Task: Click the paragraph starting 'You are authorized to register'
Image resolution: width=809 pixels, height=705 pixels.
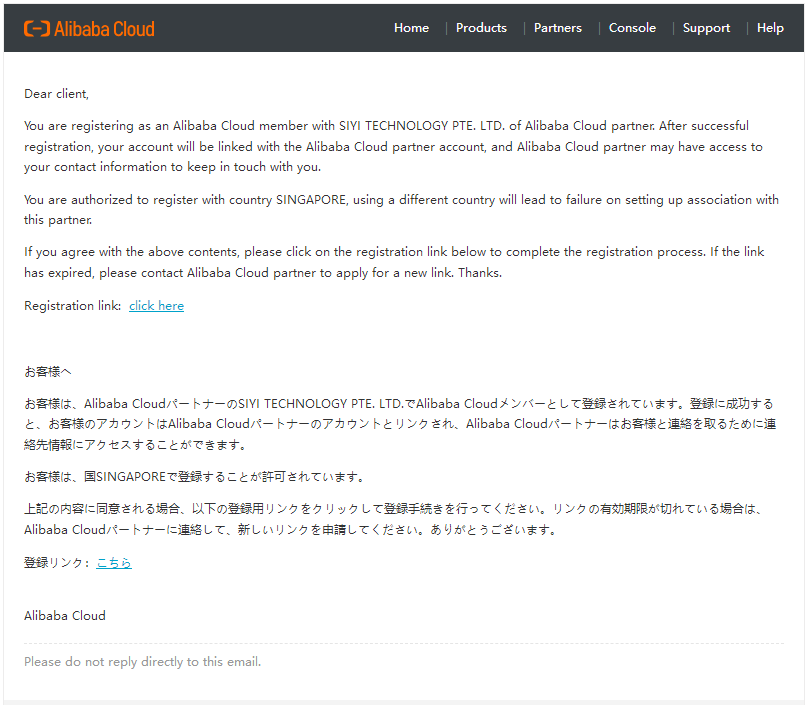Action: tap(401, 210)
